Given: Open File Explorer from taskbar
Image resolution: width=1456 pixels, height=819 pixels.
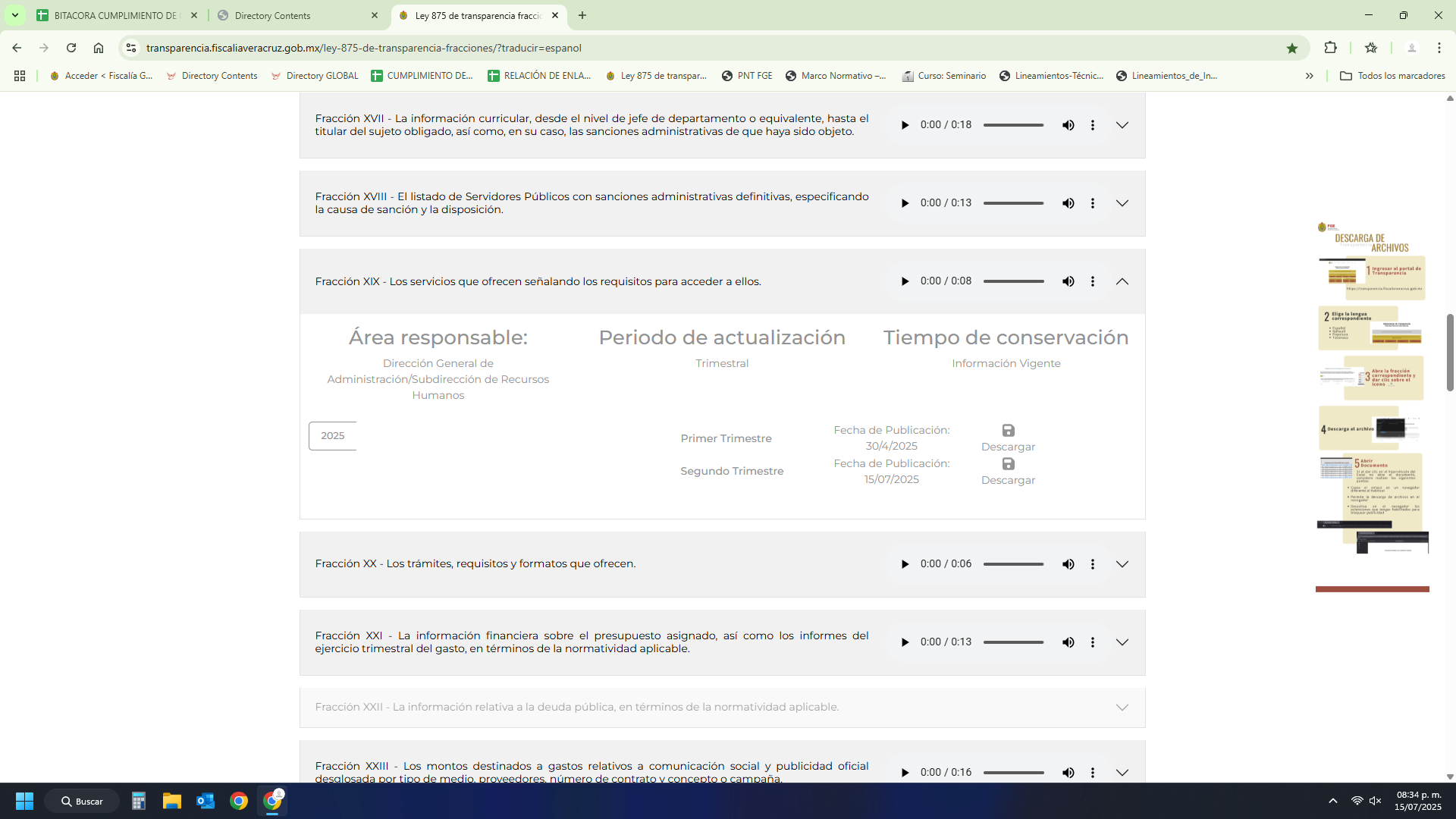Looking at the screenshot, I should (172, 801).
